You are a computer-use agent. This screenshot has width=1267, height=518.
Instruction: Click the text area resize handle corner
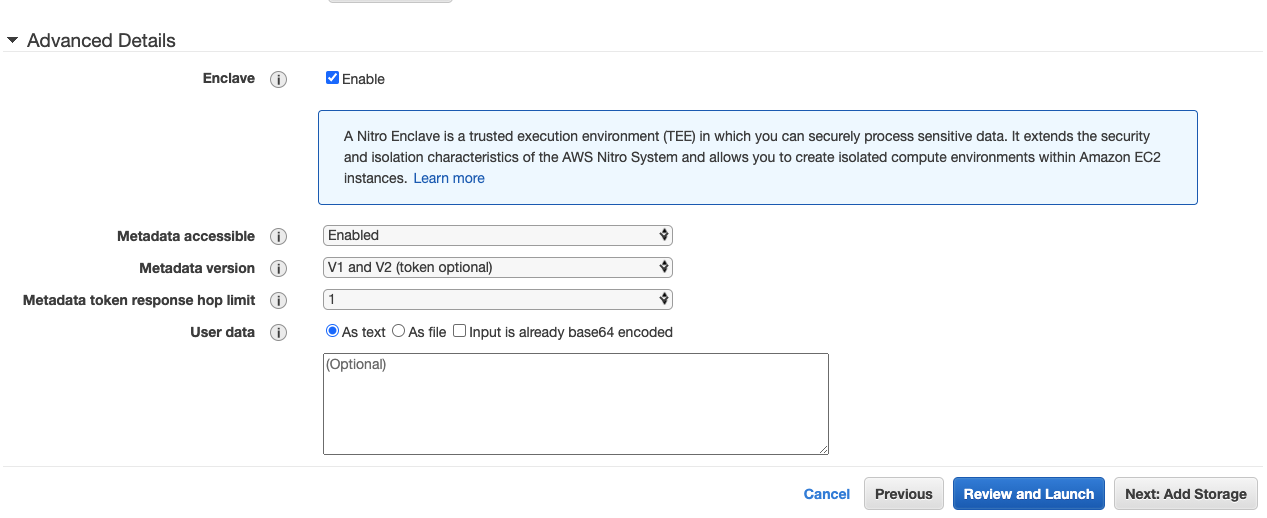824,450
